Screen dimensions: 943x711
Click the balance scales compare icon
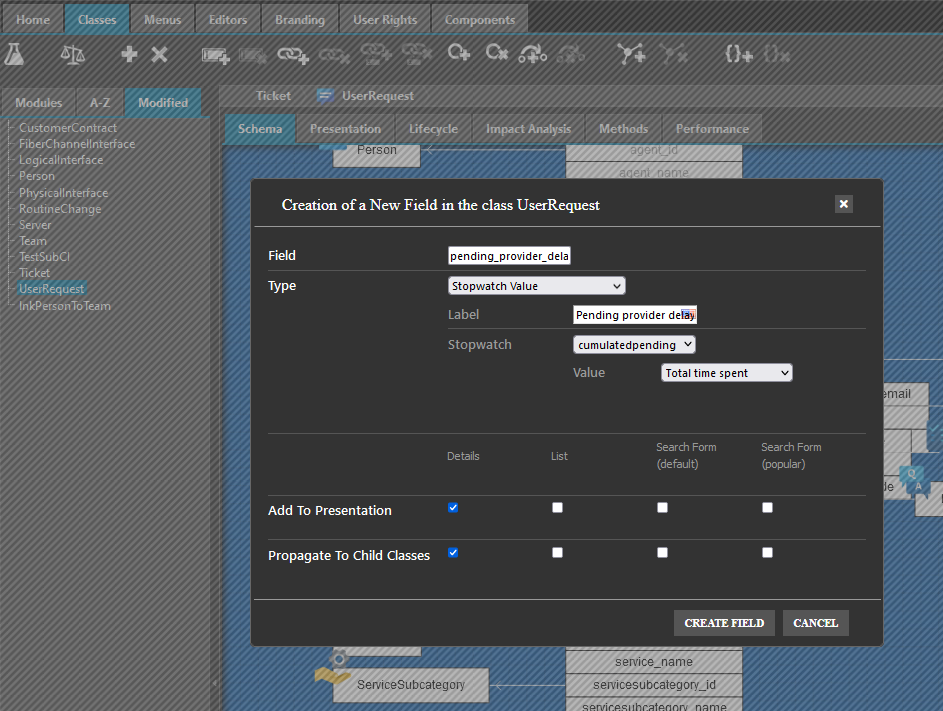click(73, 54)
